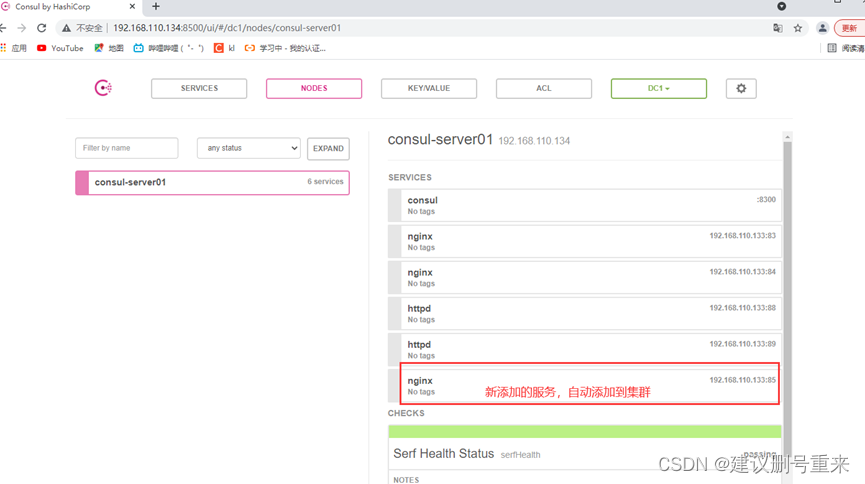Open the translate page icon
Image resolution: width=865 pixels, height=484 pixels.
(778, 28)
